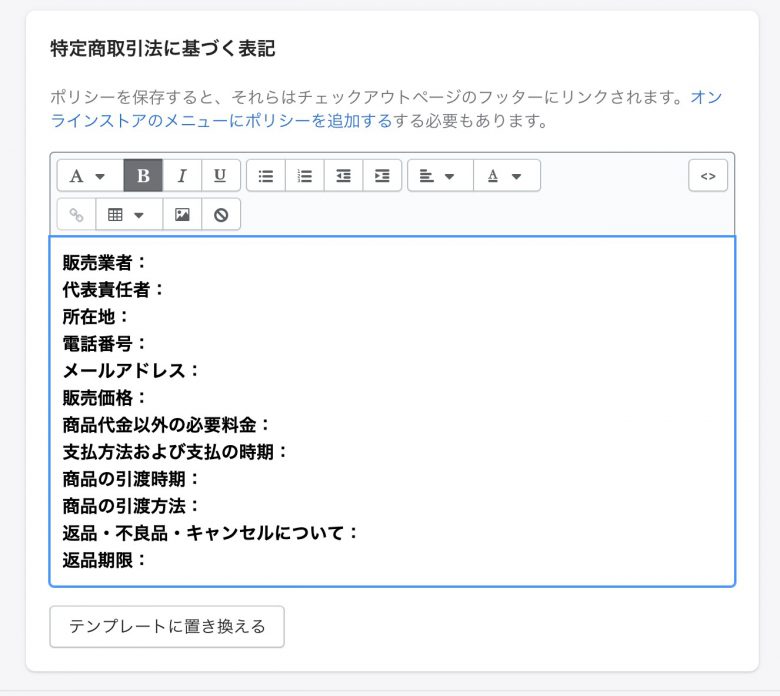Place cursor after 返品期限： line

[148, 560]
